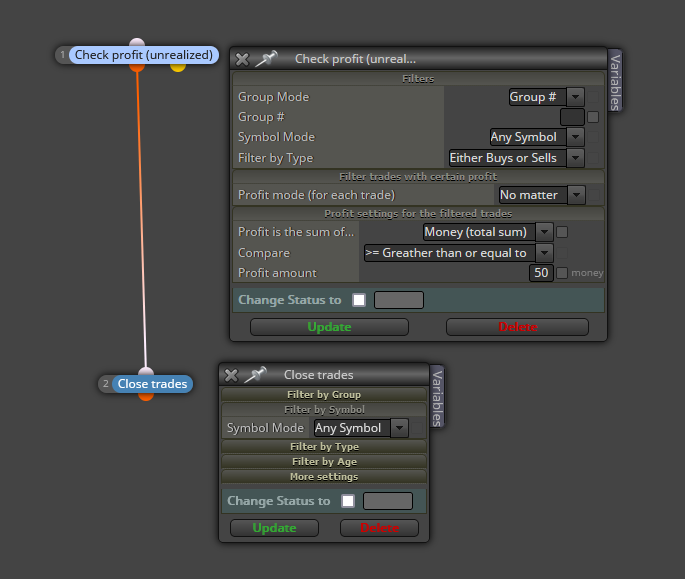Click top input connector on Close trades block
685x579 pixels.
tap(146, 371)
